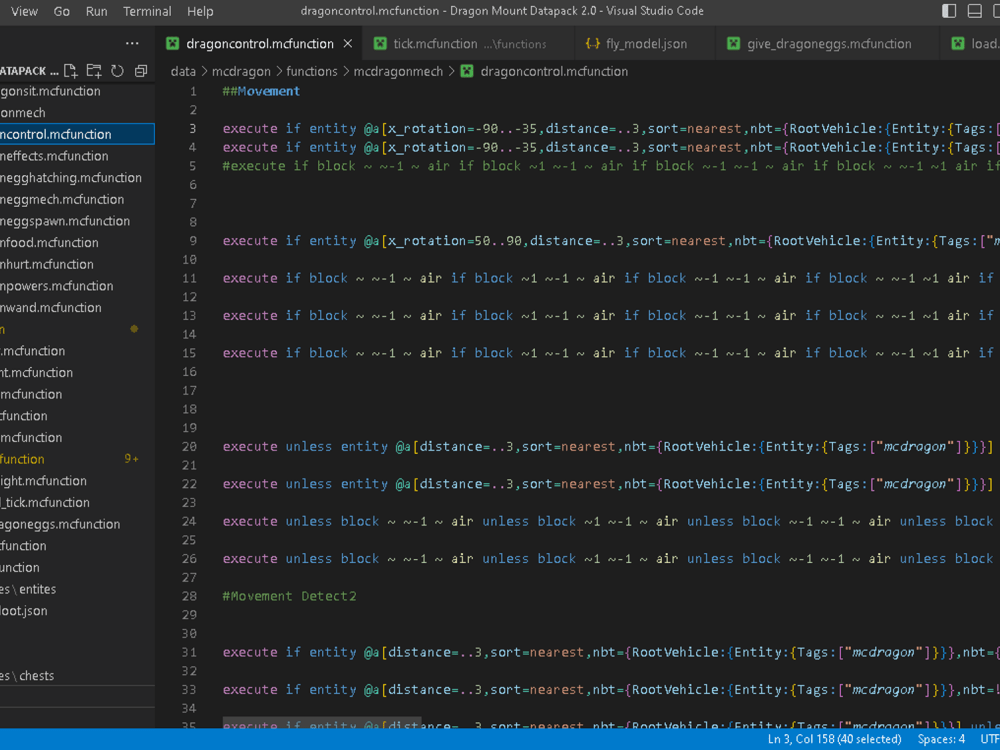Viewport: 1000px width, 750px height.
Task: Close the dragoncontrol.mcfunction tab
Action: click(348, 44)
